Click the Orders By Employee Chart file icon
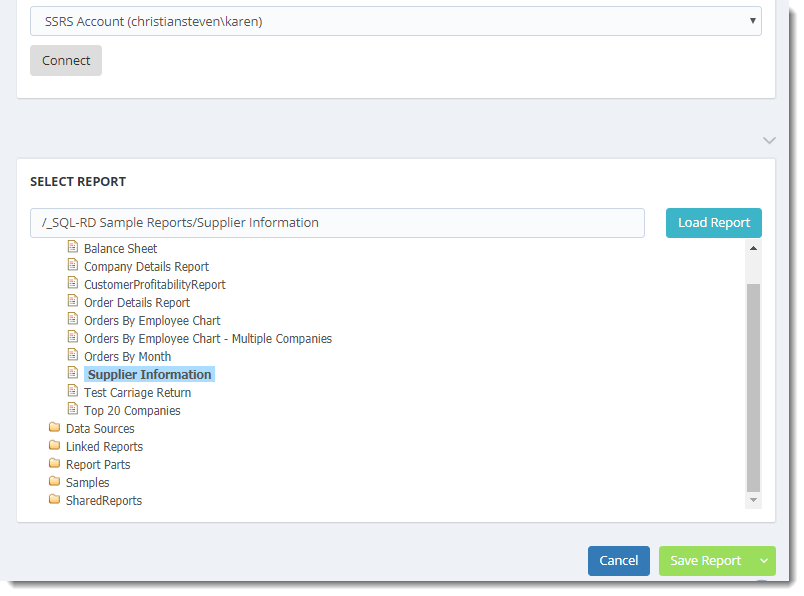This screenshot has height=596, width=804. click(73, 319)
